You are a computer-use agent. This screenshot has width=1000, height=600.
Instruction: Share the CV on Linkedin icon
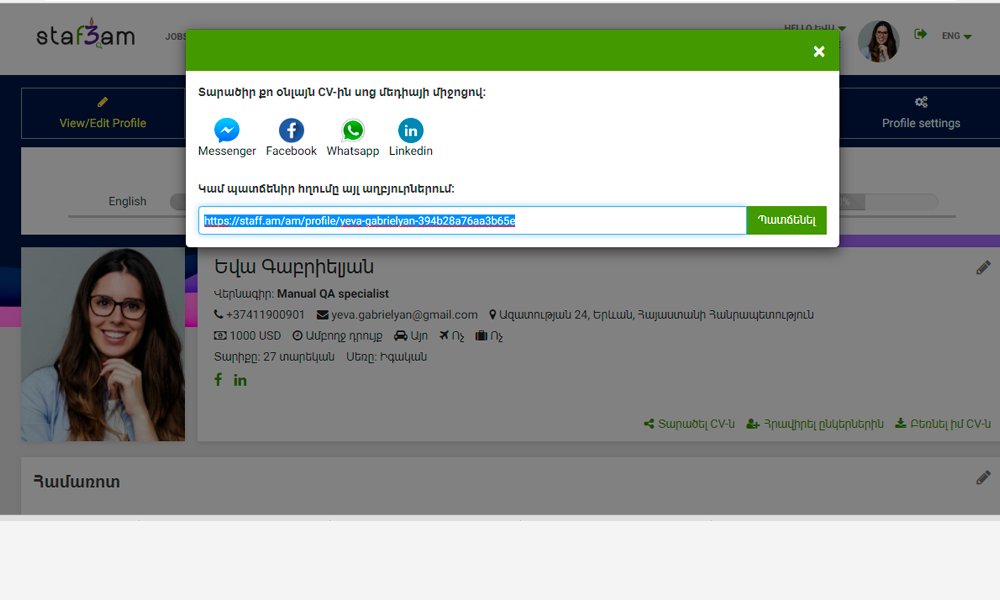[411, 130]
